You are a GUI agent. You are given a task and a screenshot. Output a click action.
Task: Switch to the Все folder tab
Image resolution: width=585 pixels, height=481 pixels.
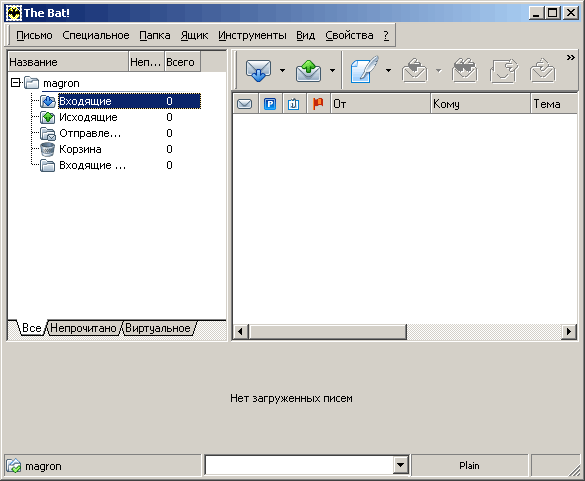pyautogui.click(x=31, y=328)
